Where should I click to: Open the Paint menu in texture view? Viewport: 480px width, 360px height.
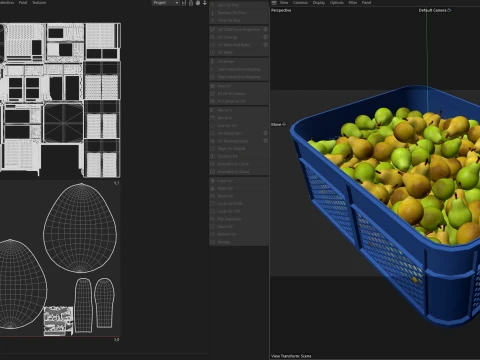pos(23,2)
